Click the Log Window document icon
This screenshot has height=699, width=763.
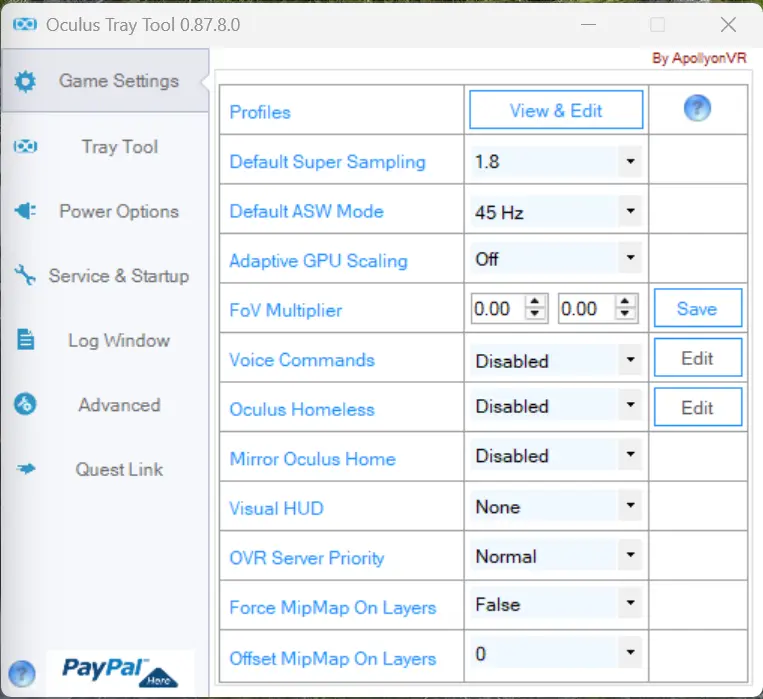pos(25,340)
